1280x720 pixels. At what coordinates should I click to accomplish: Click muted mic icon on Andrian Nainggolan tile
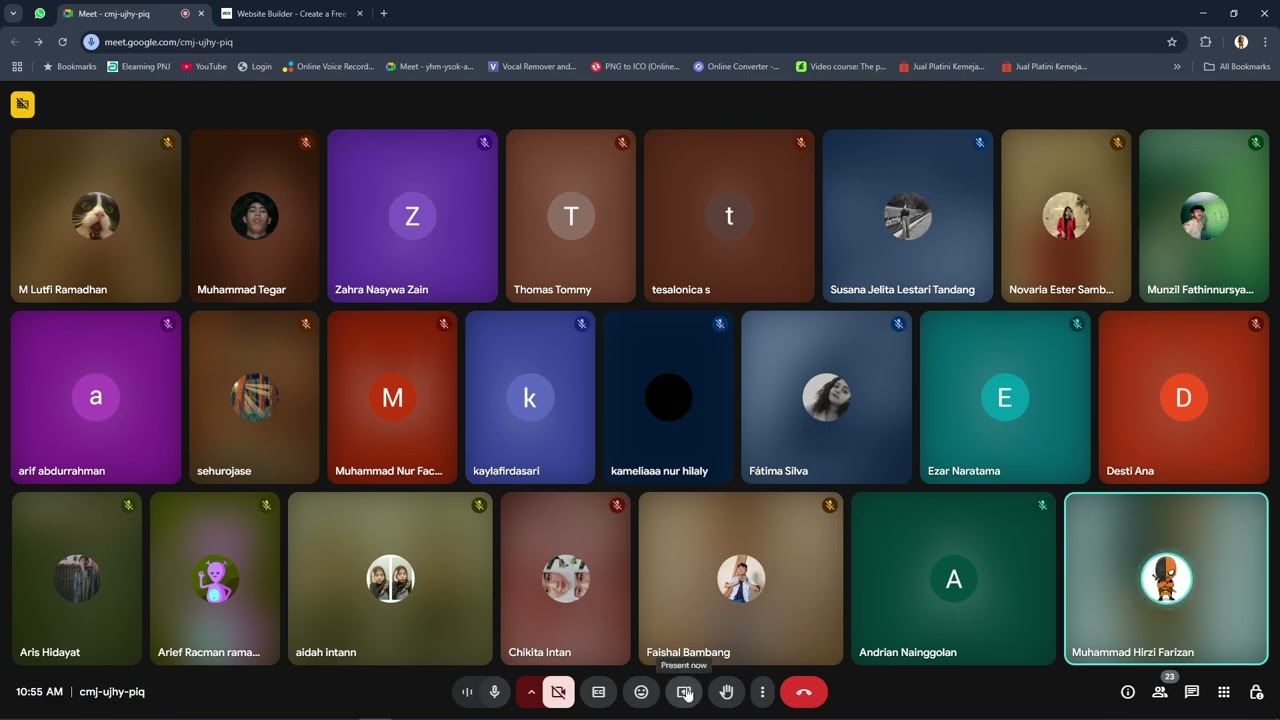(x=1042, y=506)
